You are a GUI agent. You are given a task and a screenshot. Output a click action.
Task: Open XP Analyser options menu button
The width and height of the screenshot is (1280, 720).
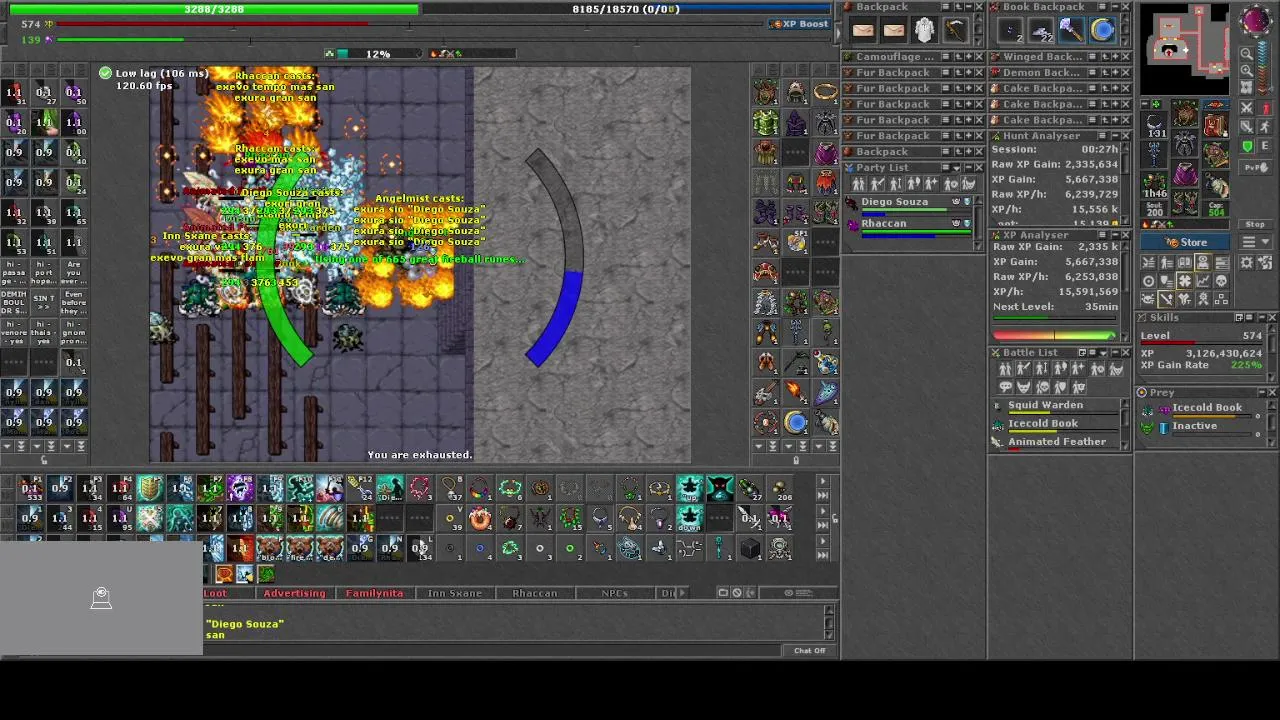click(1102, 235)
